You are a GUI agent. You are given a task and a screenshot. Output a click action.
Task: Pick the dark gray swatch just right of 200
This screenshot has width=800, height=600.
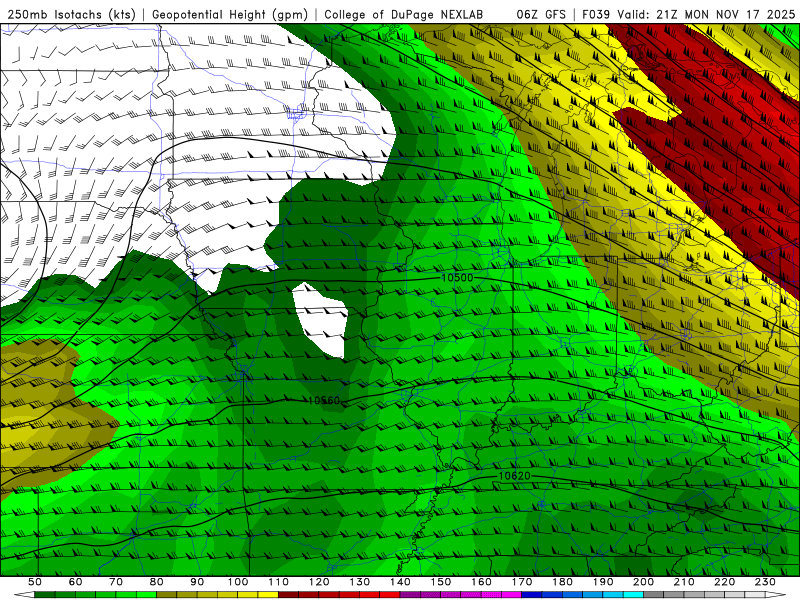tap(654, 595)
